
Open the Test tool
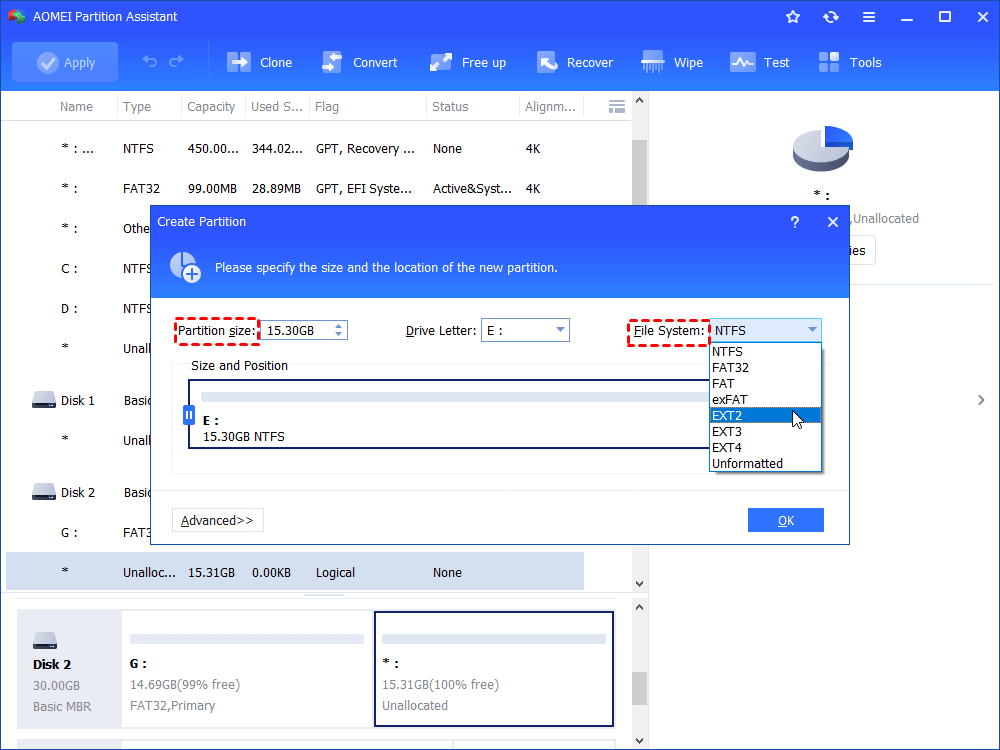tap(760, 61)
